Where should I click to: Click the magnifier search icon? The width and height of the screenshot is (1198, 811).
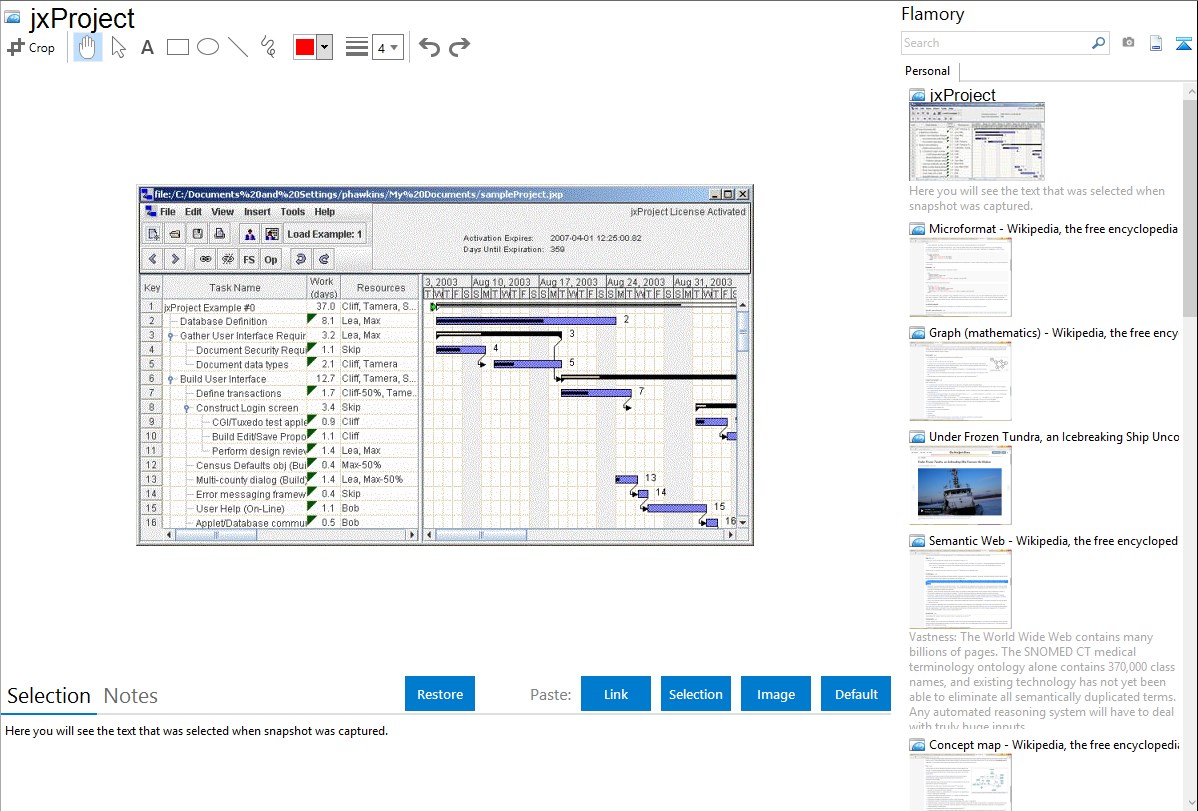1099,43
